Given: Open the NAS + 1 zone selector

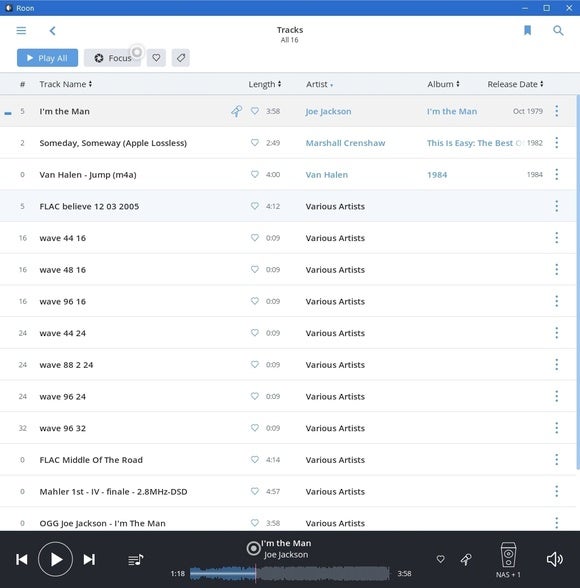Looking at the screenshot, I should (x=508, y=560).
